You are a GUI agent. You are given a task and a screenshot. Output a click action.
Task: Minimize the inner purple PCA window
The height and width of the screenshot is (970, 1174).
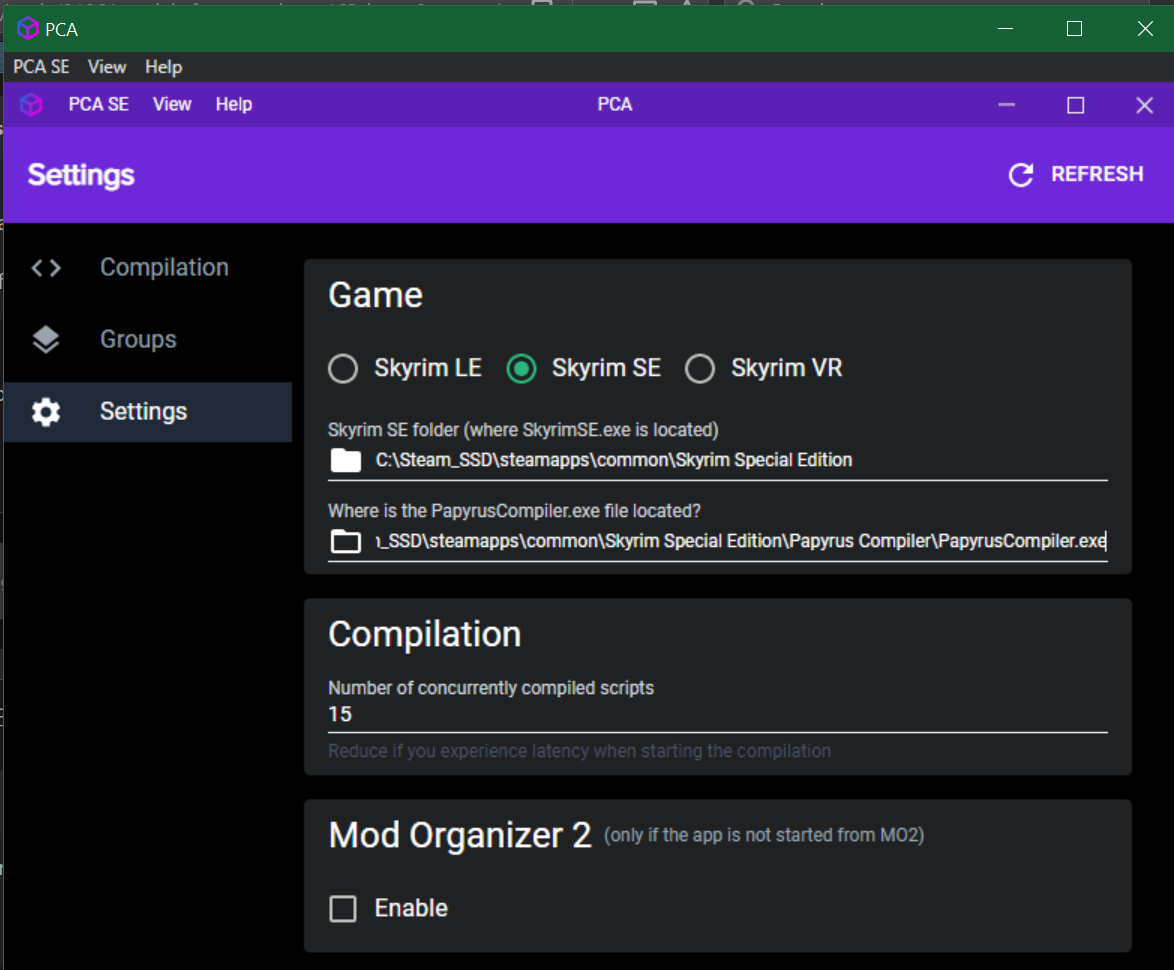[x=1006, y=105]
